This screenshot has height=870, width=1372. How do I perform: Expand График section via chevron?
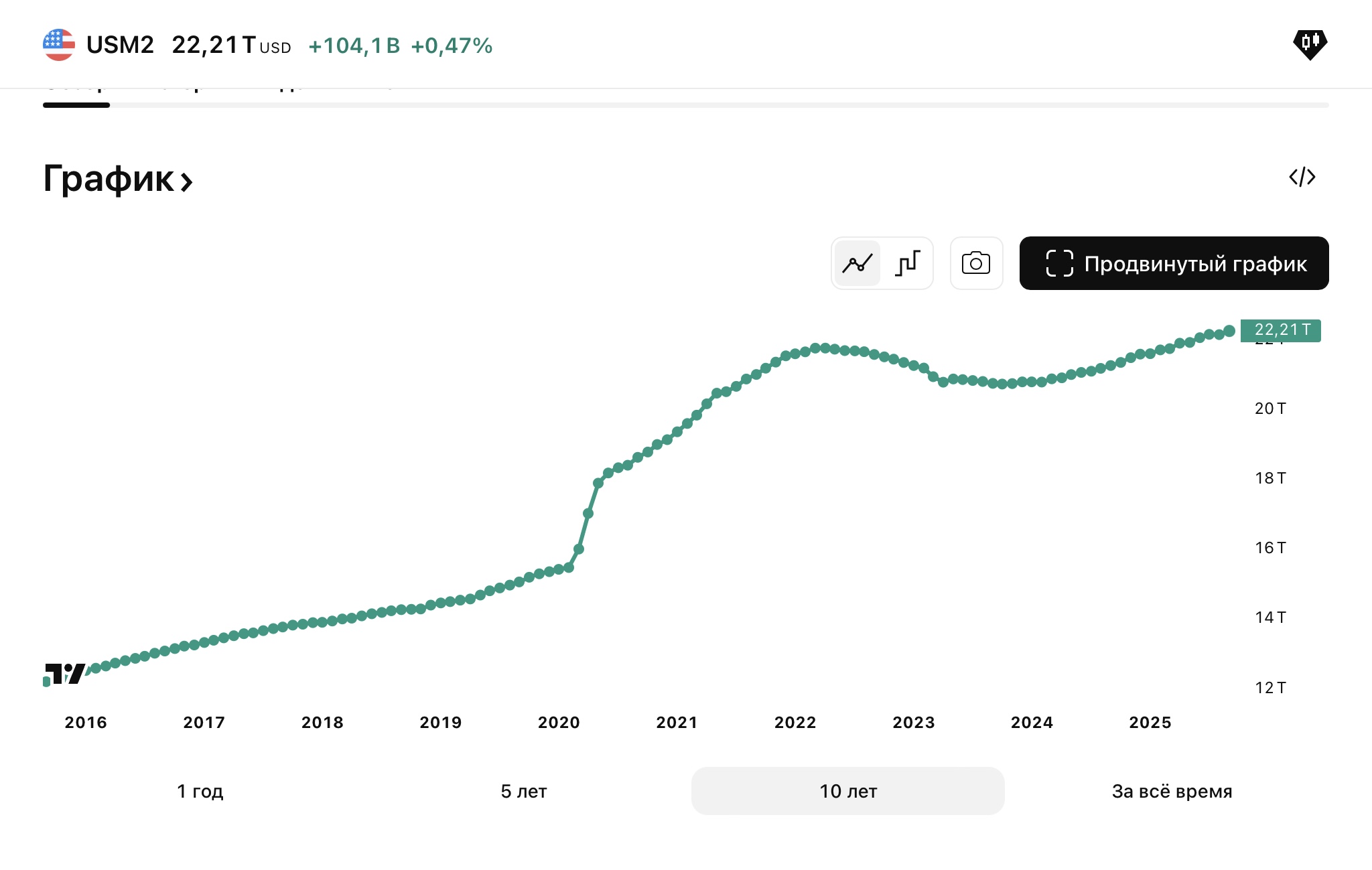(x=187, y=181)
